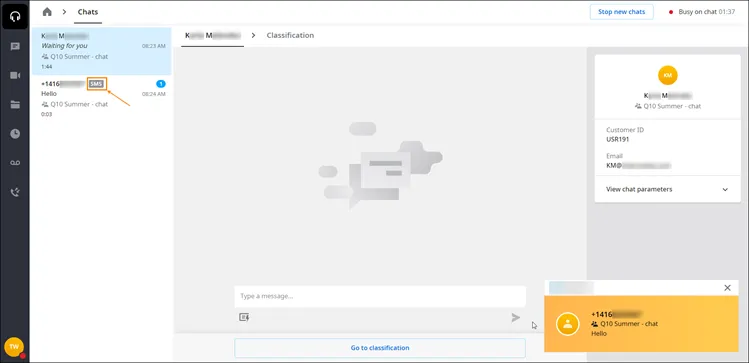Click the notification's user avatar icon
This screenshot has width=749, height=363.
click(567, 323)
